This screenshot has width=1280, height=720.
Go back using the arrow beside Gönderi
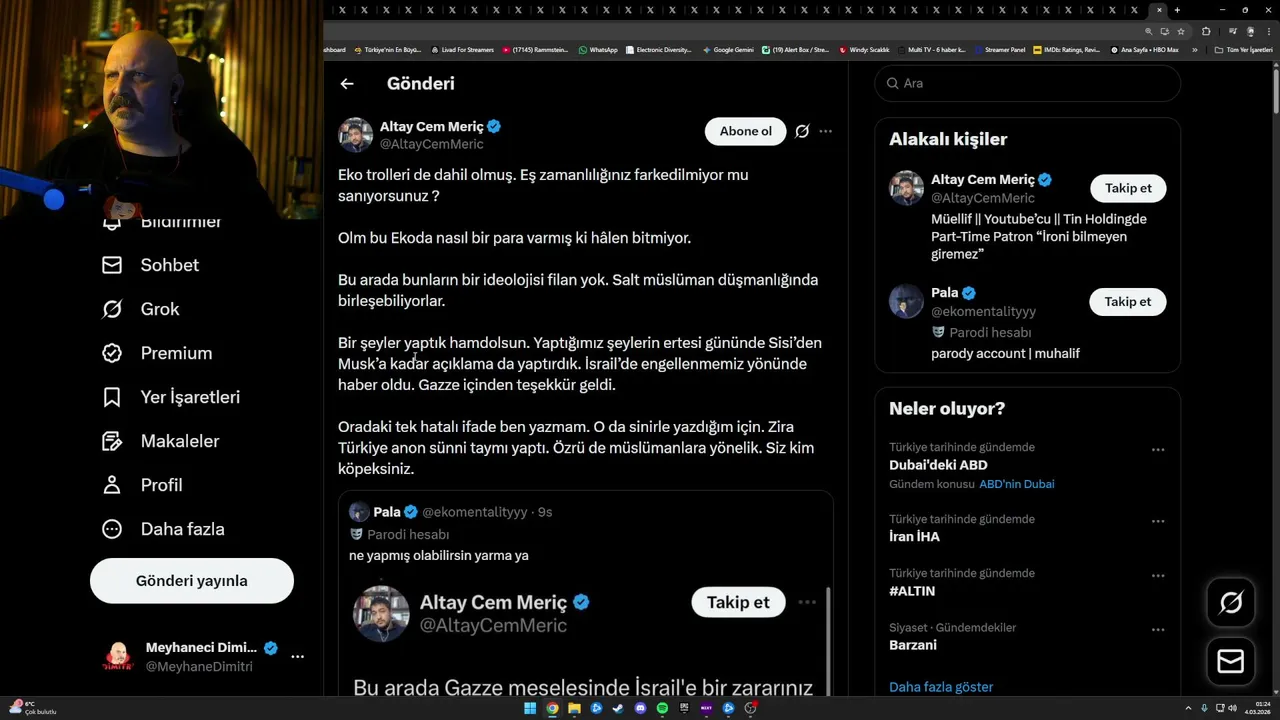click(347, 84)
